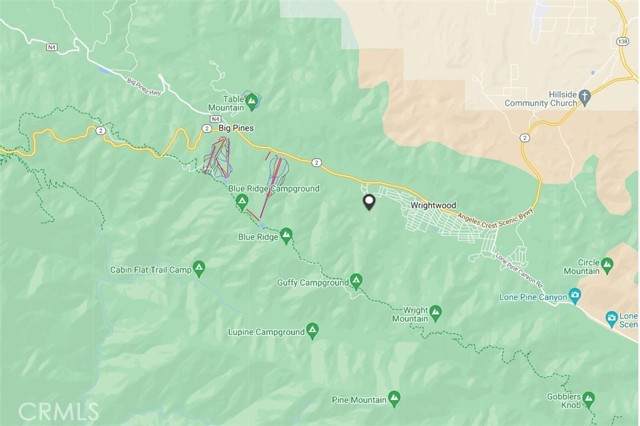Select the Table Mountain peak icon
Image resolution: width=640 pixels, height=426 pixels.
tap(251, 100)
